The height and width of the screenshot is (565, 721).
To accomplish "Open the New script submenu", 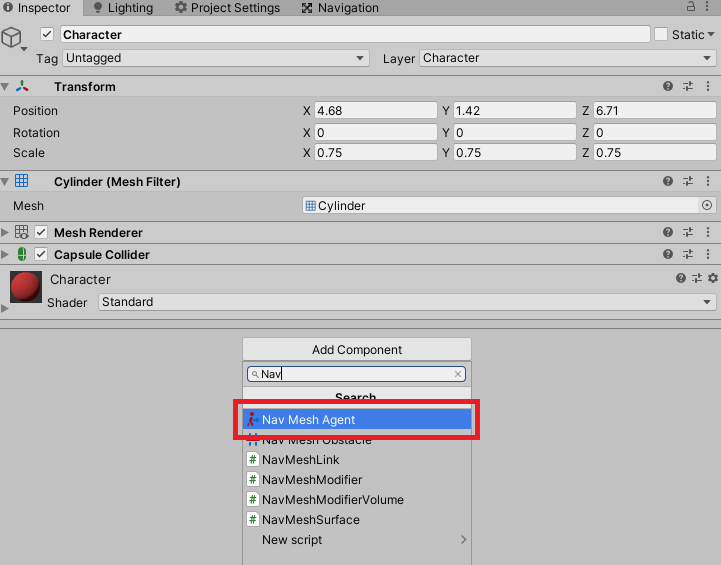I will point(357,540).
